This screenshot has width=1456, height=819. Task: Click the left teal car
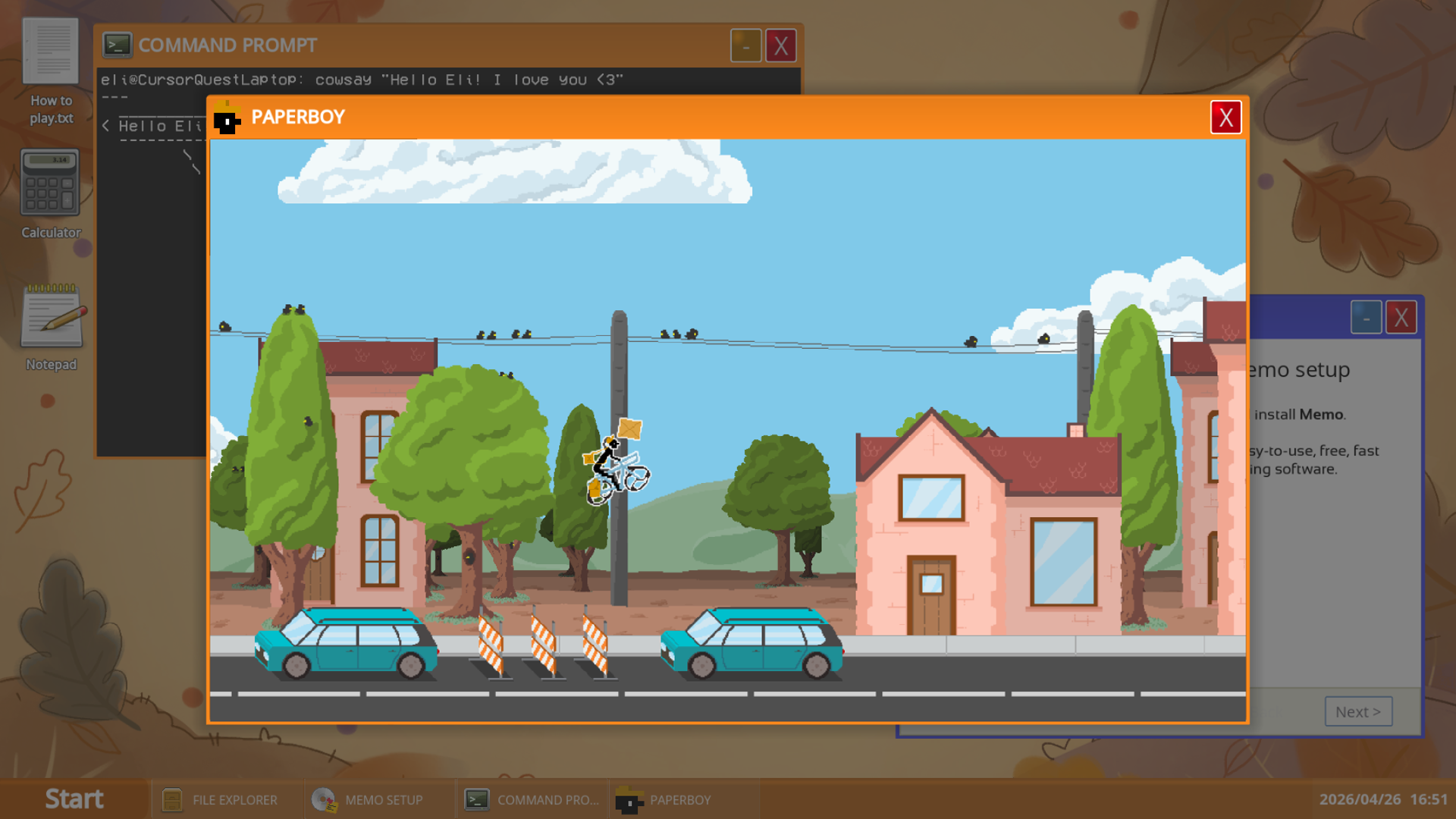click(347, 643)
